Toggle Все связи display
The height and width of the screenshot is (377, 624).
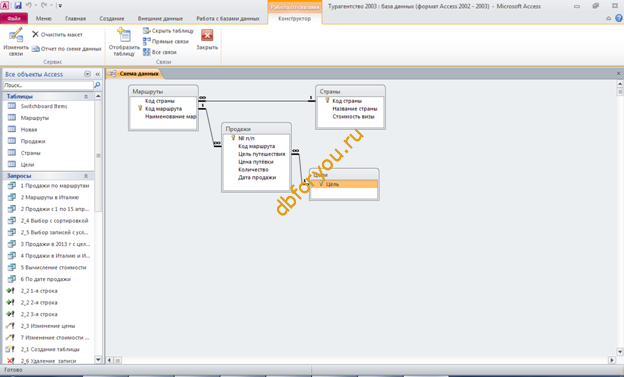tap(160, 52)
